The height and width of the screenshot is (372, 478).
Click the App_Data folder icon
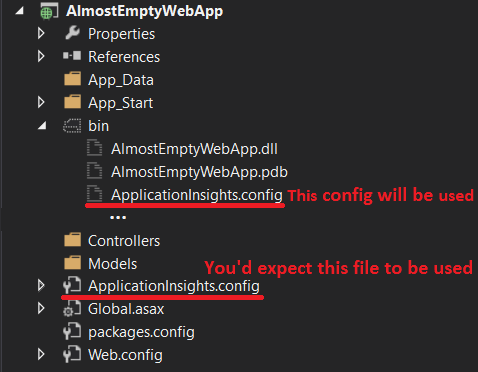(72, 79)
